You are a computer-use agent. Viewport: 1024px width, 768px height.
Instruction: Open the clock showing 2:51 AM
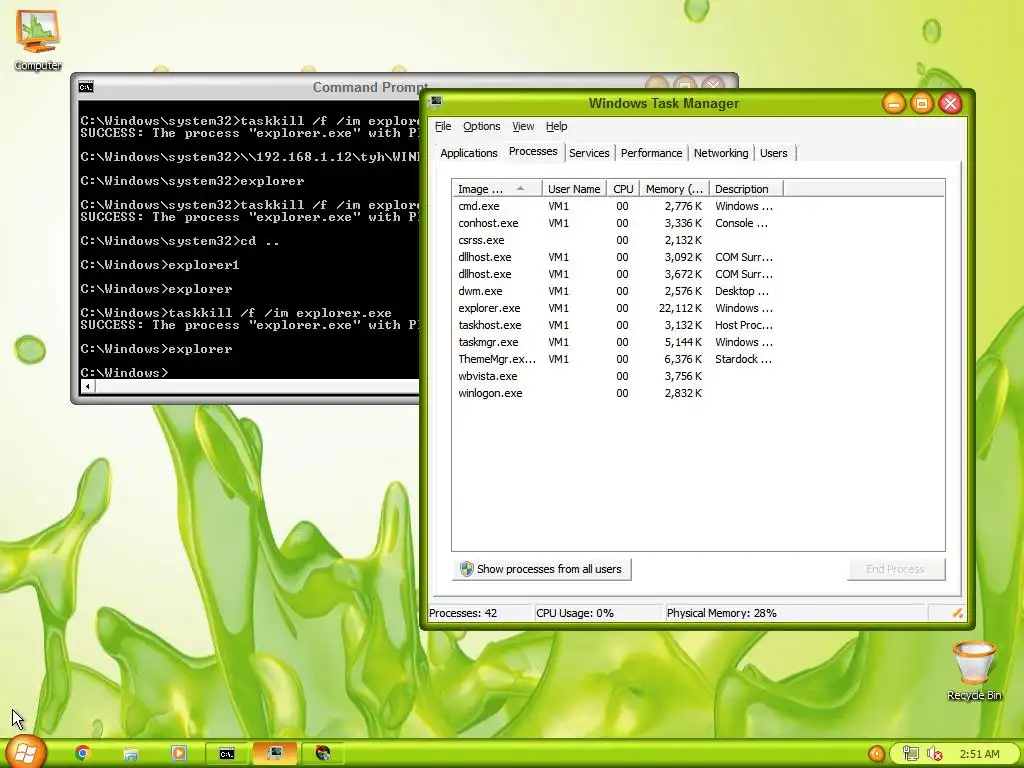(980, 754)
